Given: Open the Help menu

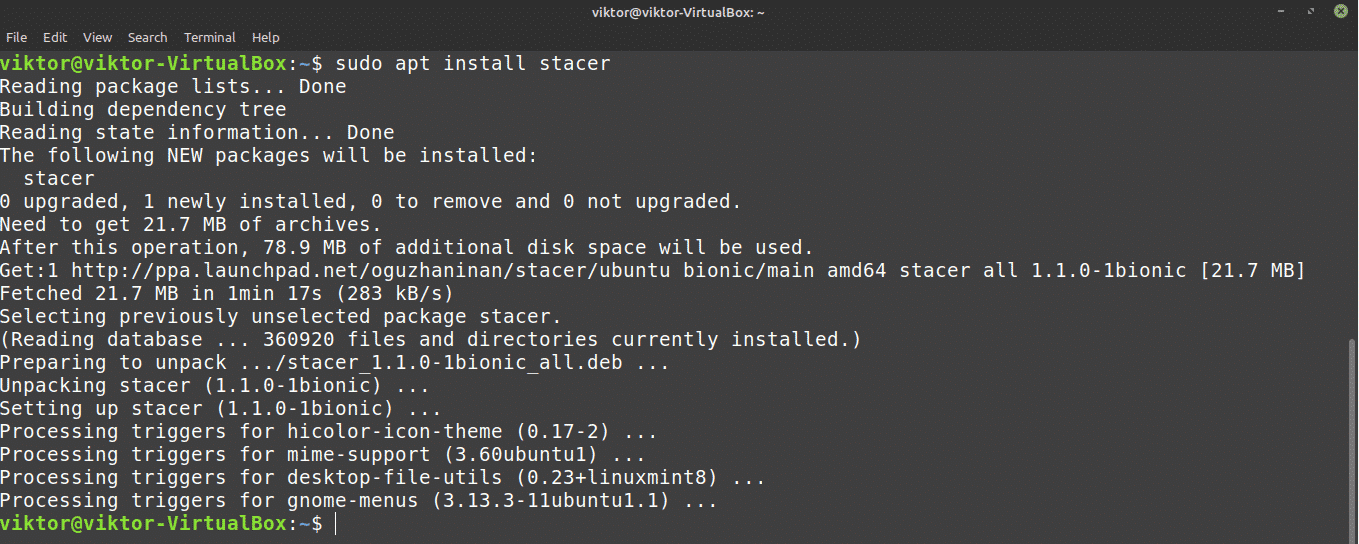Looking at the screenshot, I should click(265, 37).
